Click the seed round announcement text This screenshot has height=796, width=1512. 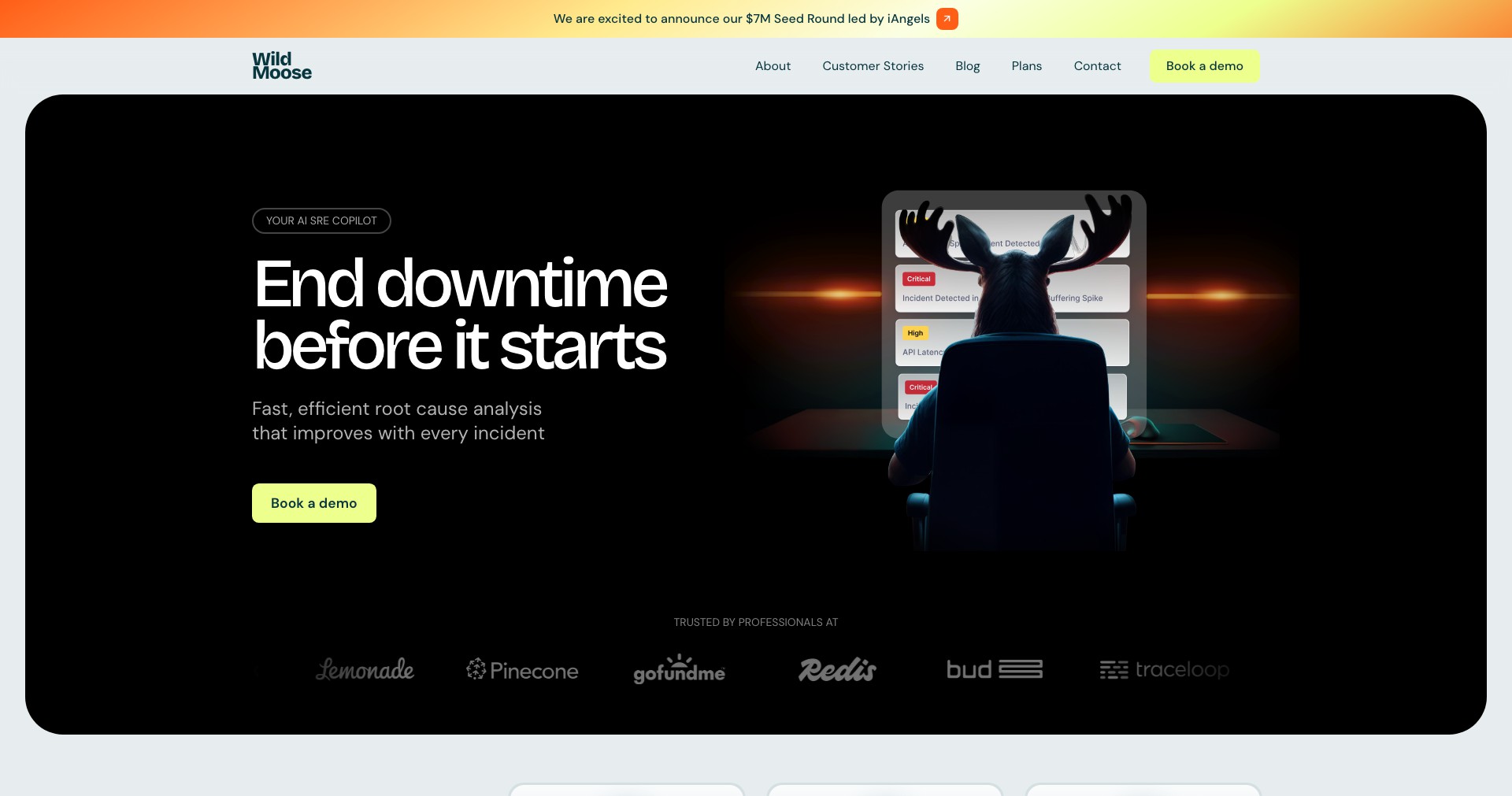coord(741,19)
